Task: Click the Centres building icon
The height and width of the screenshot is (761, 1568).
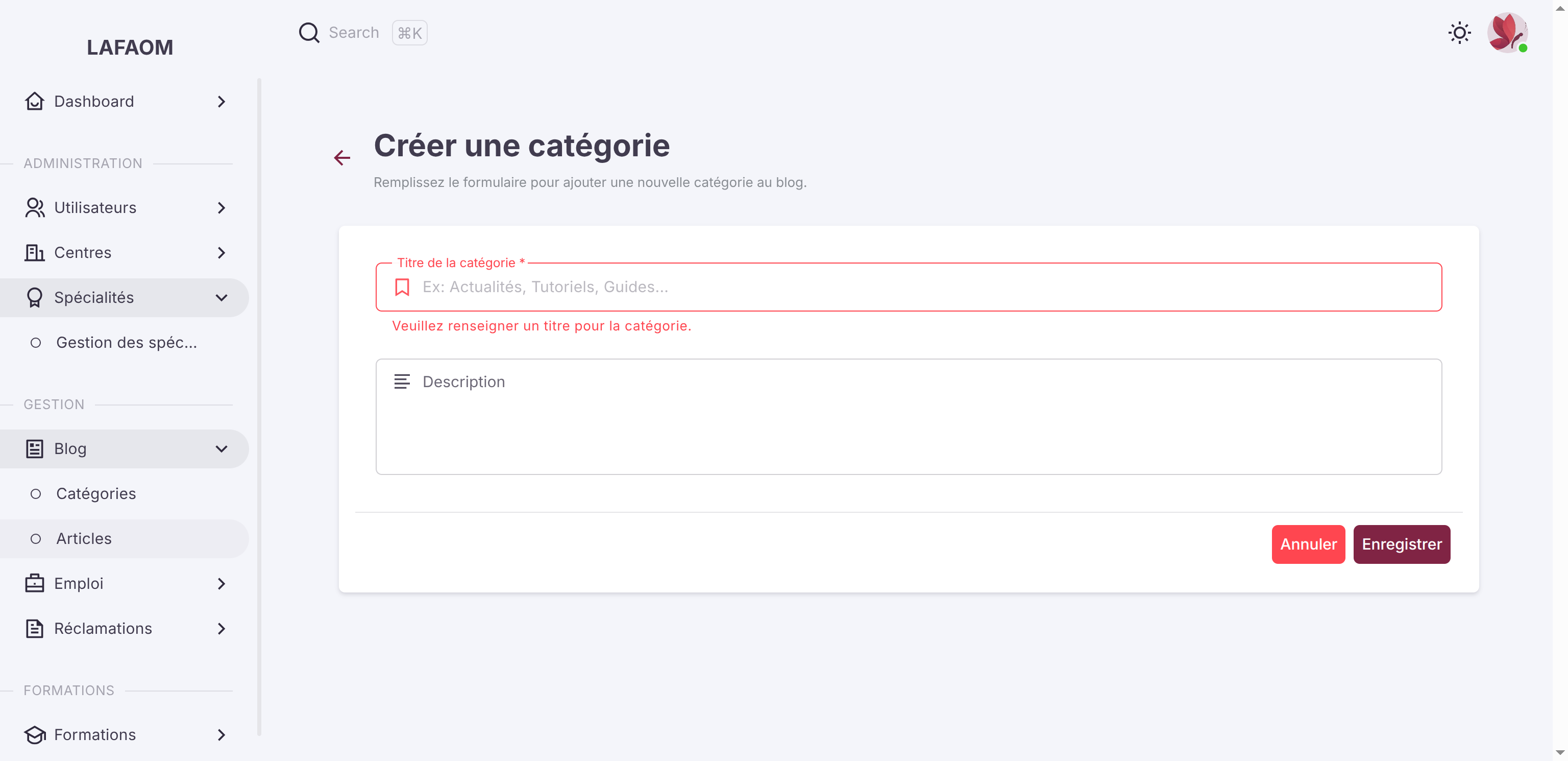Action: [x=35, y=252]
